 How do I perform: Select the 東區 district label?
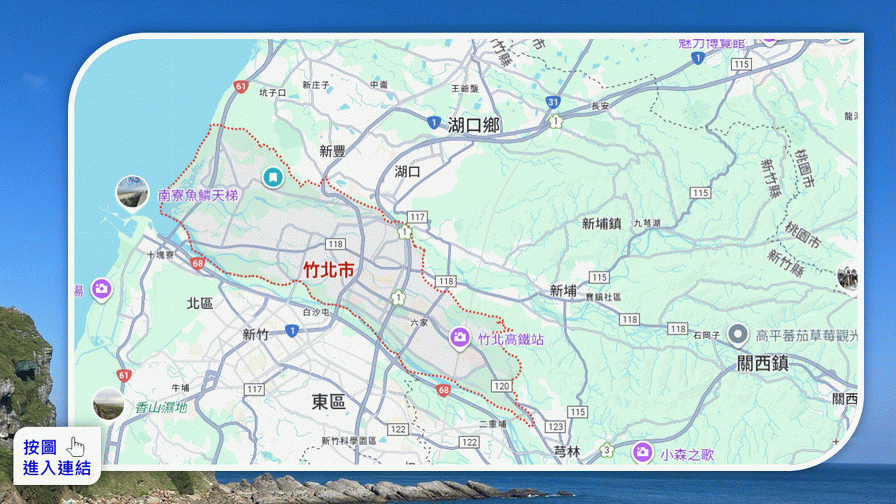328,401
